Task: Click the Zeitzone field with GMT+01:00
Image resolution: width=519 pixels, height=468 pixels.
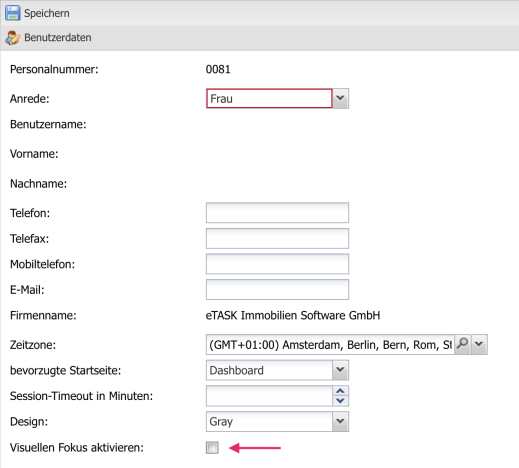Action: (x=330, y=344)
